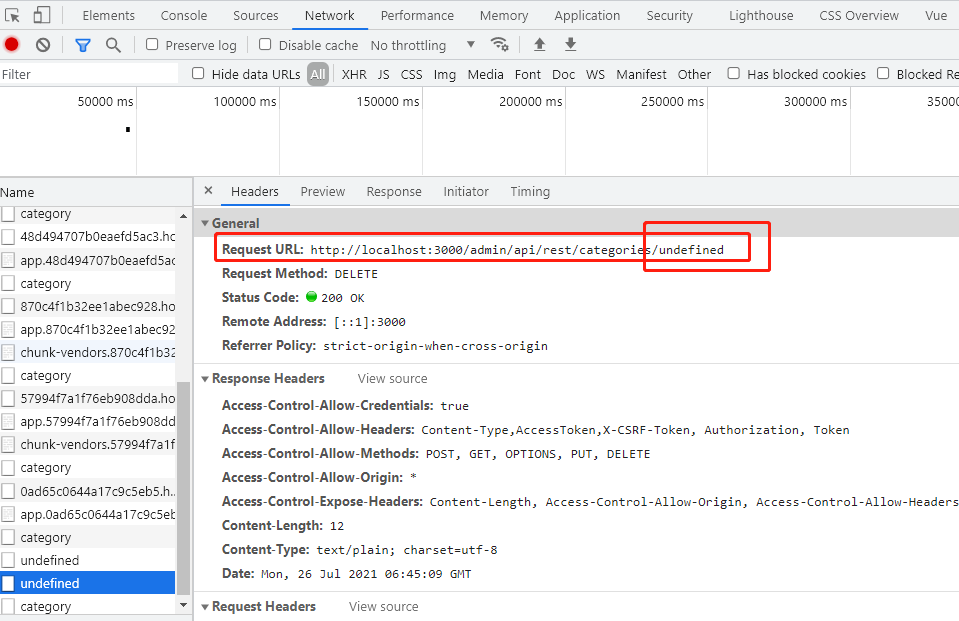The width and height of the screenshot is (959, 621).
Task: Select the Network panel tab
Action: [330, 15]
